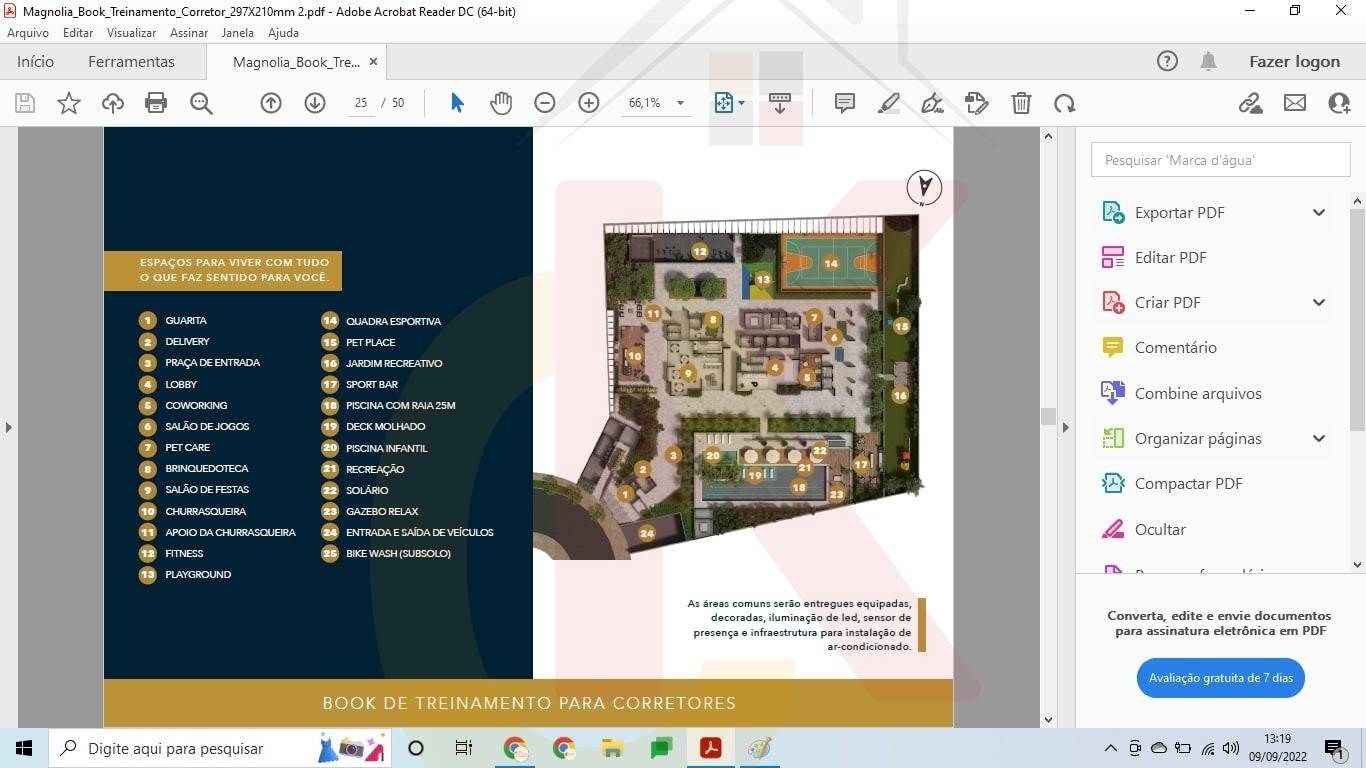
Task: Switch to the Início tab
Action: tap(35, 61)
